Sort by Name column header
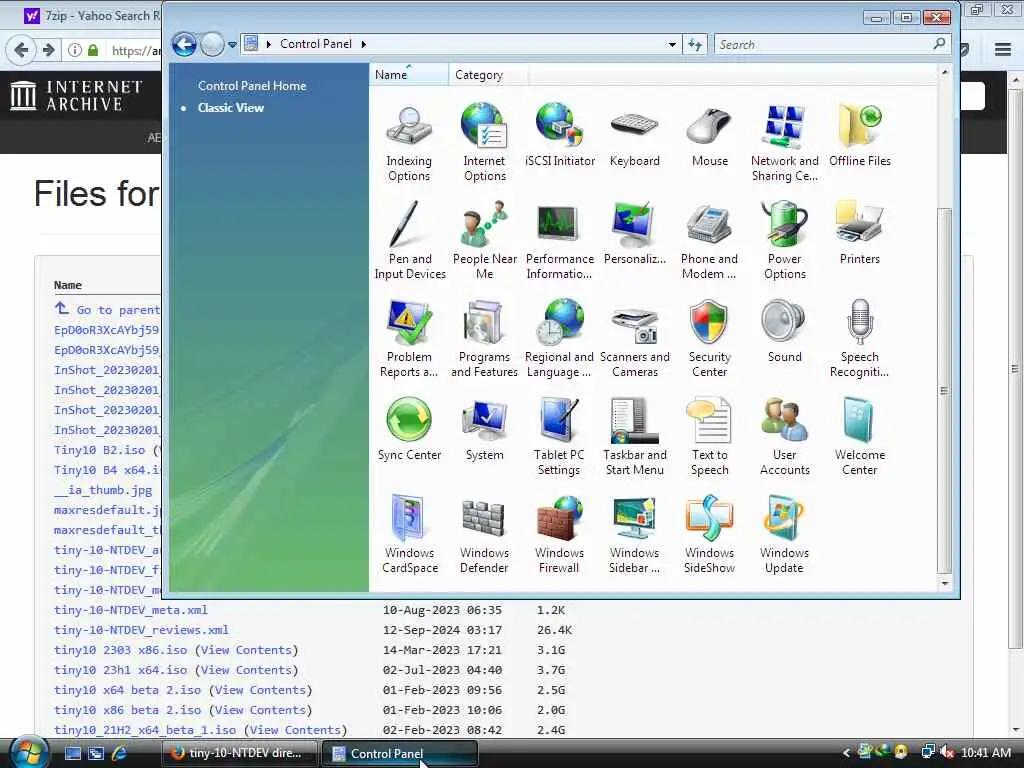This screenshot has width=1024, height=768. click(x=409, y=74)
